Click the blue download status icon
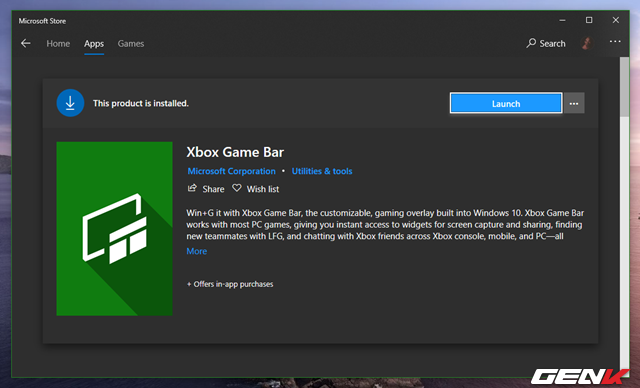Image resolution: width=640 pixels, height=388 pixels. (x=70, y=103)
